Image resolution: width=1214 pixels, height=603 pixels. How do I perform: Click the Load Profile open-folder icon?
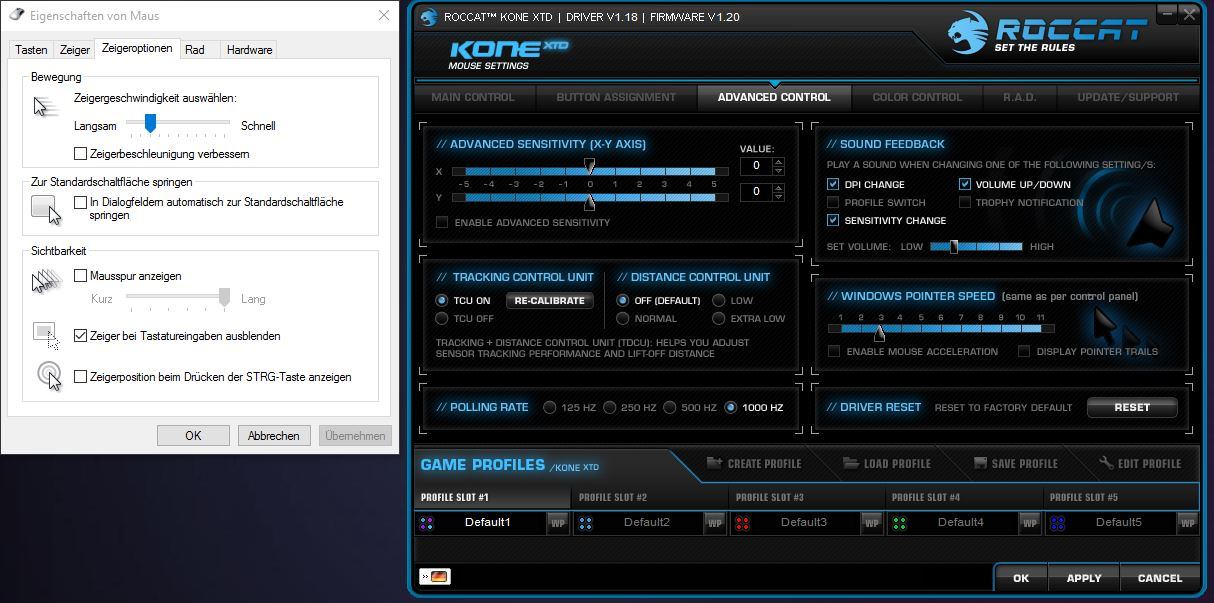850,463
